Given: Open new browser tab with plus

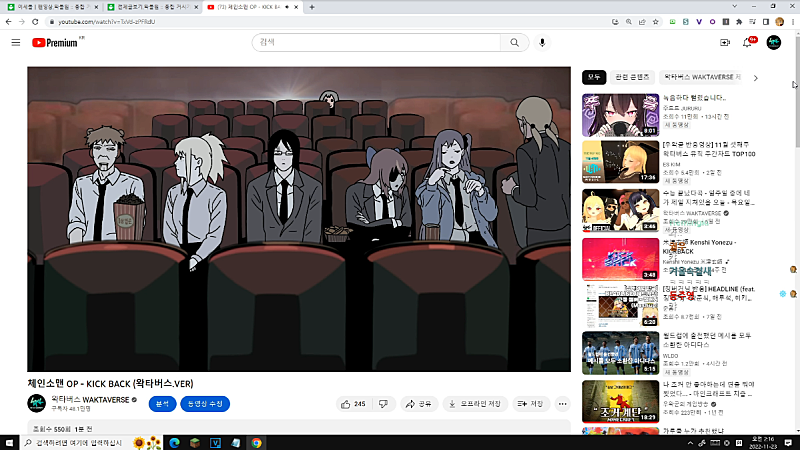Looking at the screenshot, I should (x=312, y=7).
